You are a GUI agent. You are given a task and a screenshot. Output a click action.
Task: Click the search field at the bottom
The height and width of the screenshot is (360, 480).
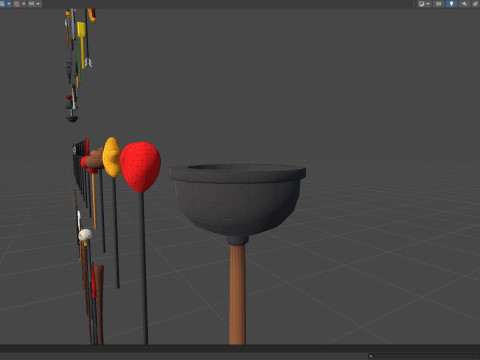point(424,356)
